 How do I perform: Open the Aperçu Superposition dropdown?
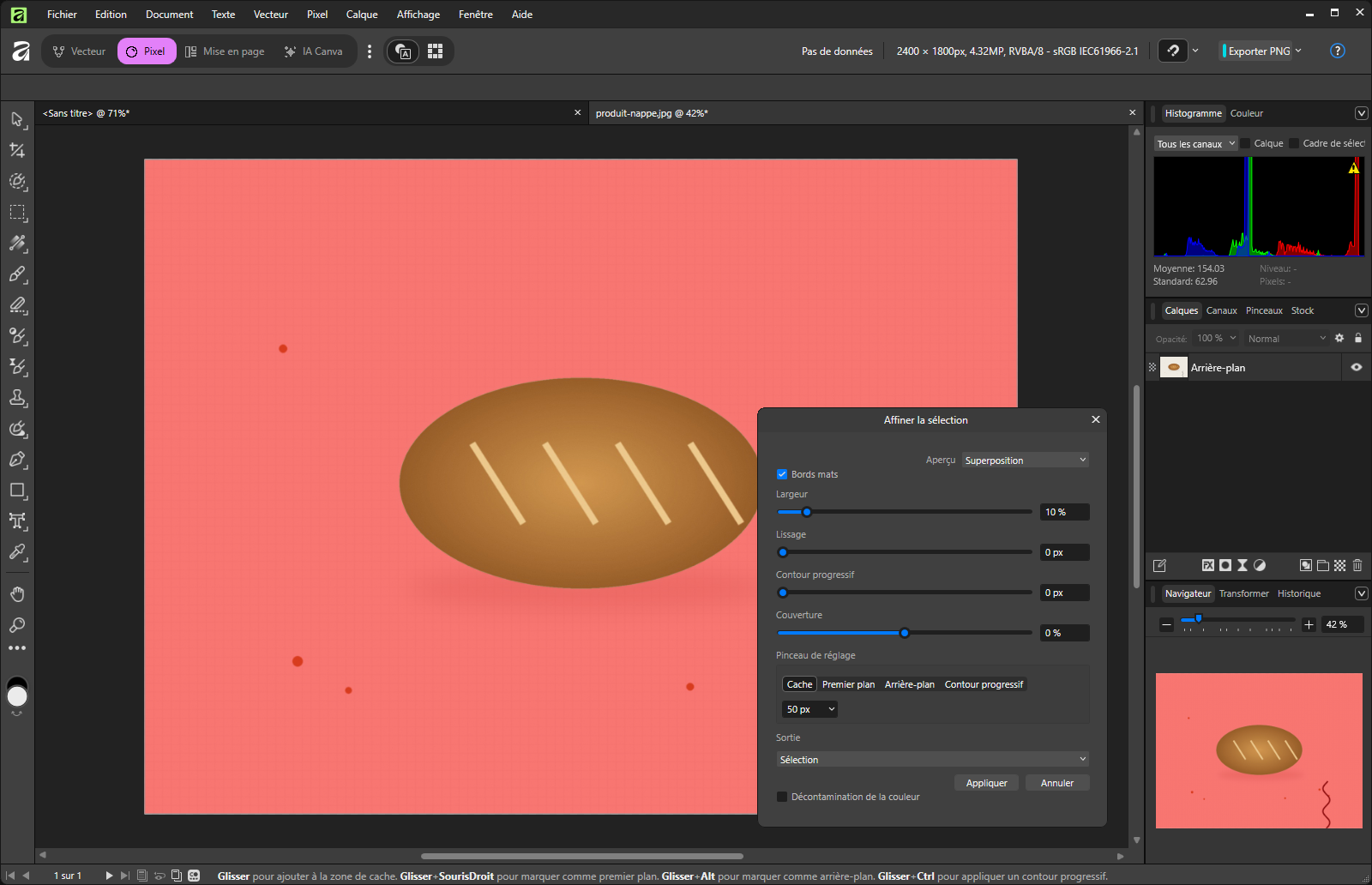[x=1026, y=461]
